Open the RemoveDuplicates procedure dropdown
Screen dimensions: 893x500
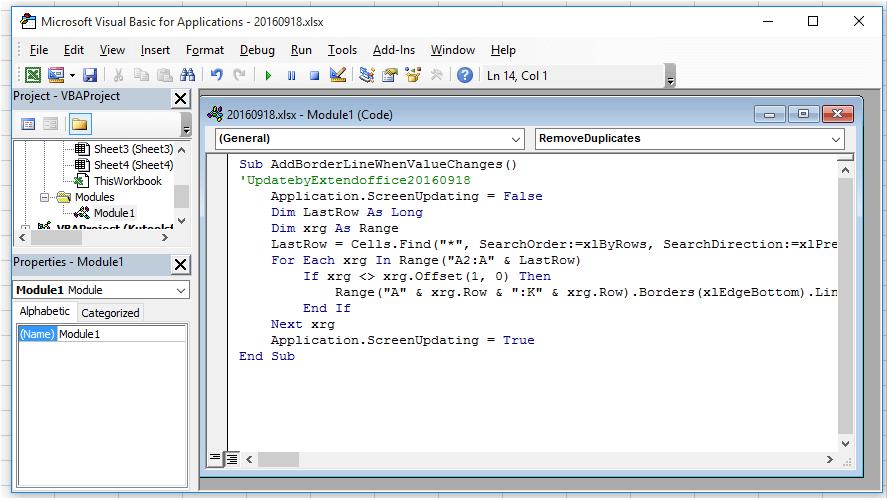click(690, 139)
